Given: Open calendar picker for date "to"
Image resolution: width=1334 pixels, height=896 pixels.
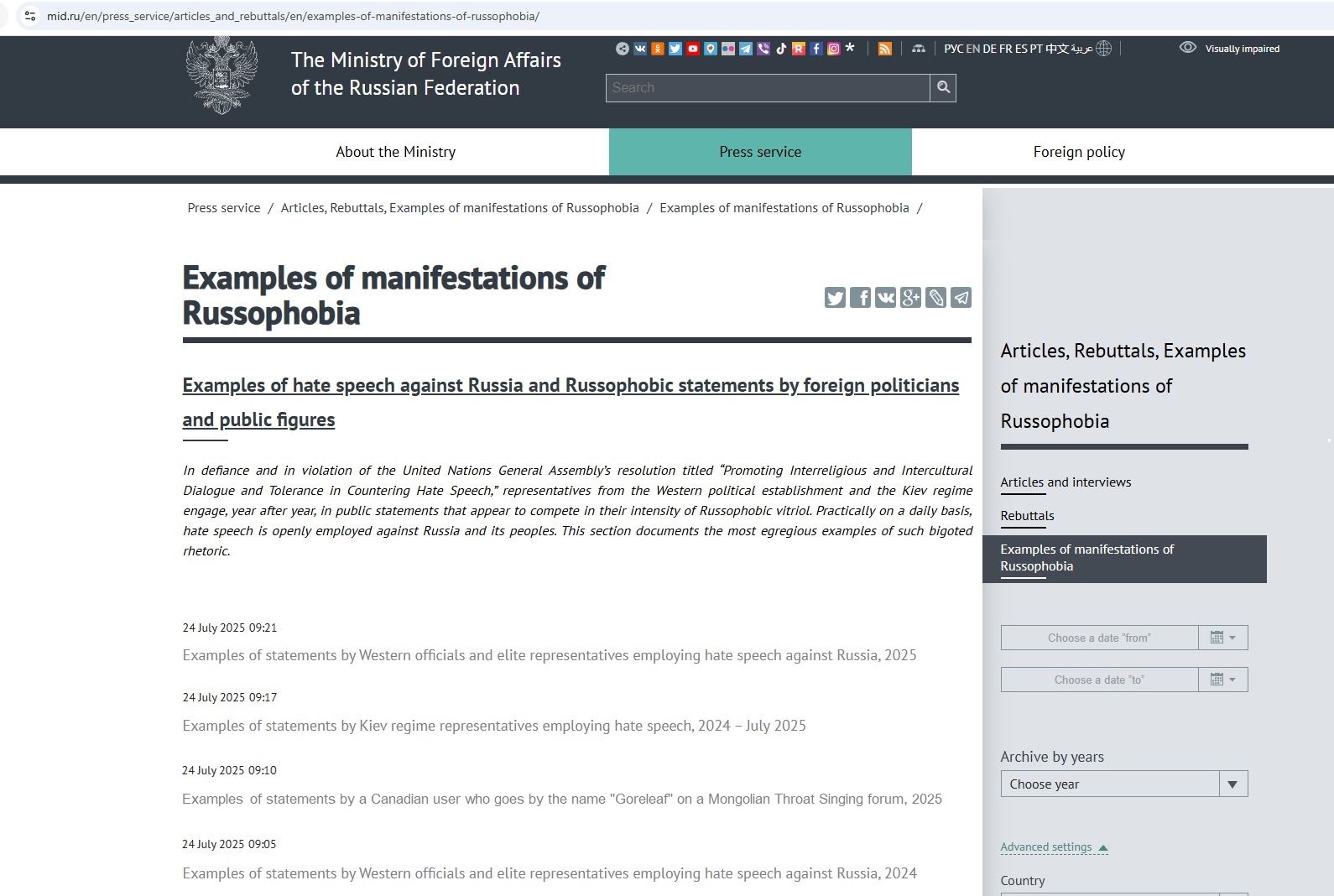Looking at the screenshot, I should [1223, 680].
